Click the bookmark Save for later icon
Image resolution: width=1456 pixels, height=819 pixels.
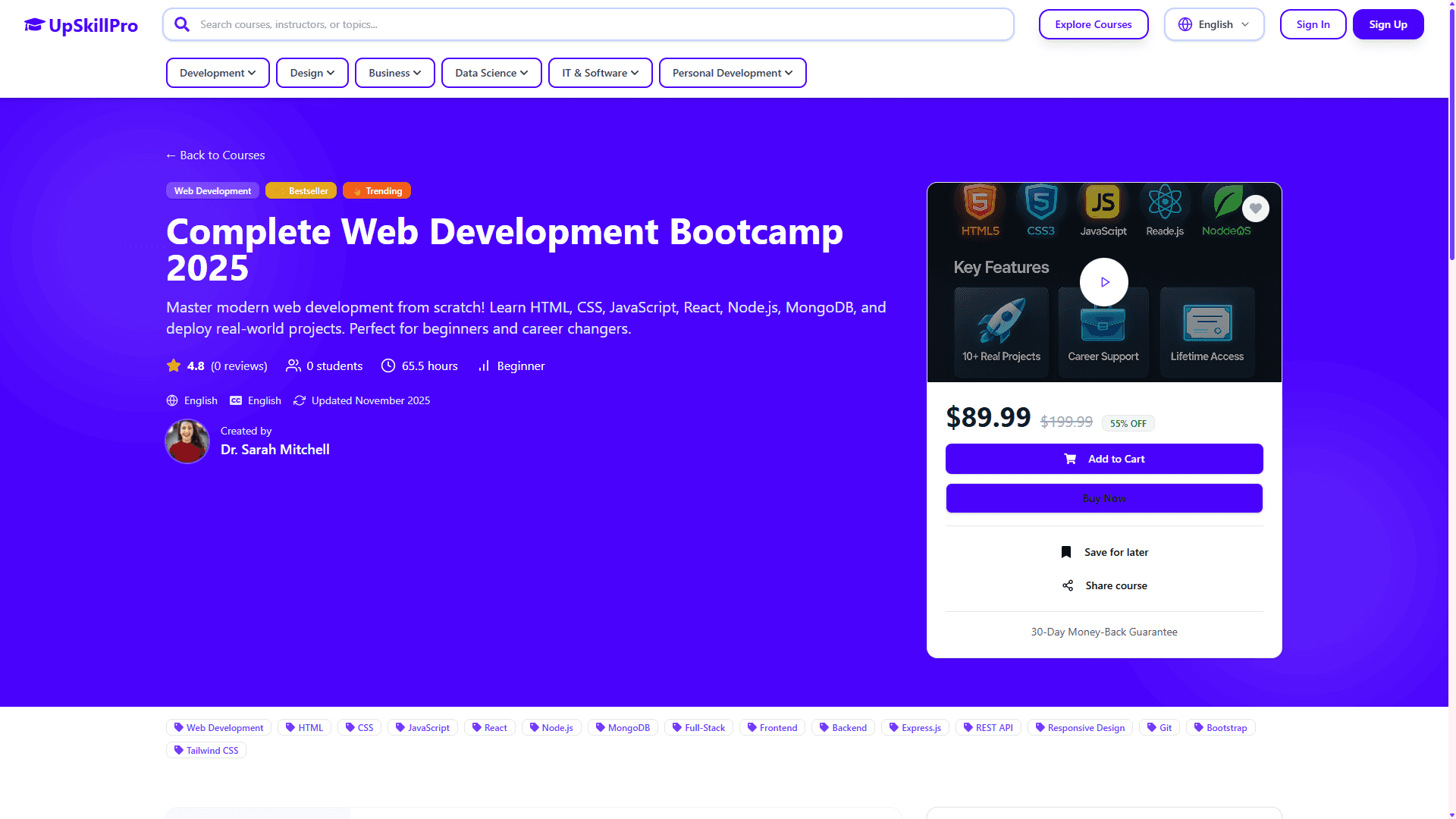point(1066,552)
